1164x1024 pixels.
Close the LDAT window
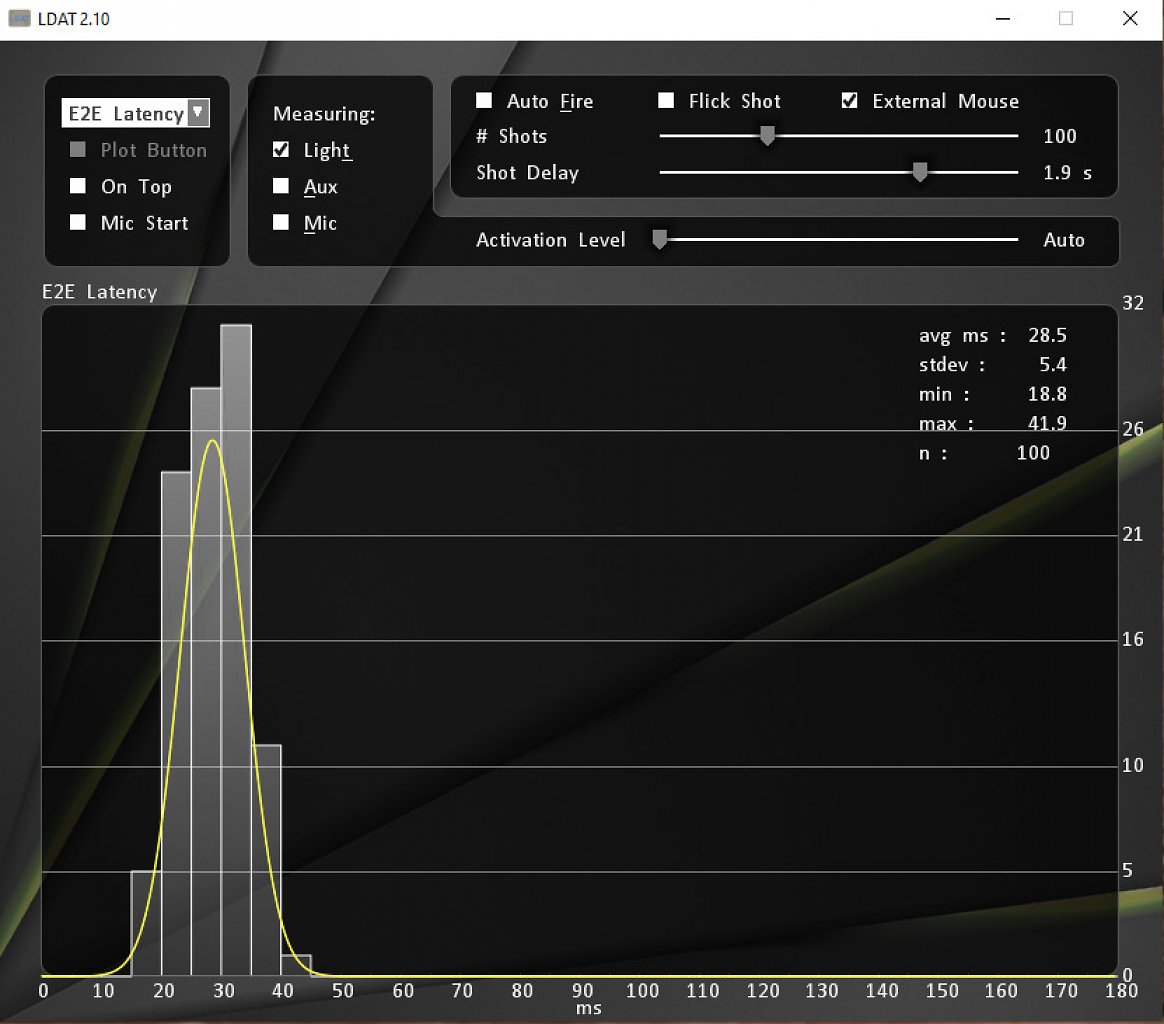[1130, 19]
